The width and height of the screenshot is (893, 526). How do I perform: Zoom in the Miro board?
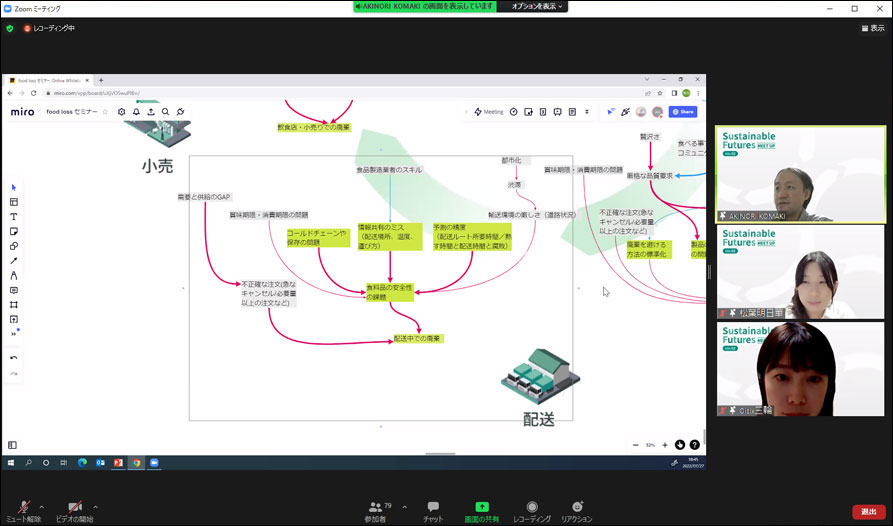pyautogui.click(x=665, y=445)
